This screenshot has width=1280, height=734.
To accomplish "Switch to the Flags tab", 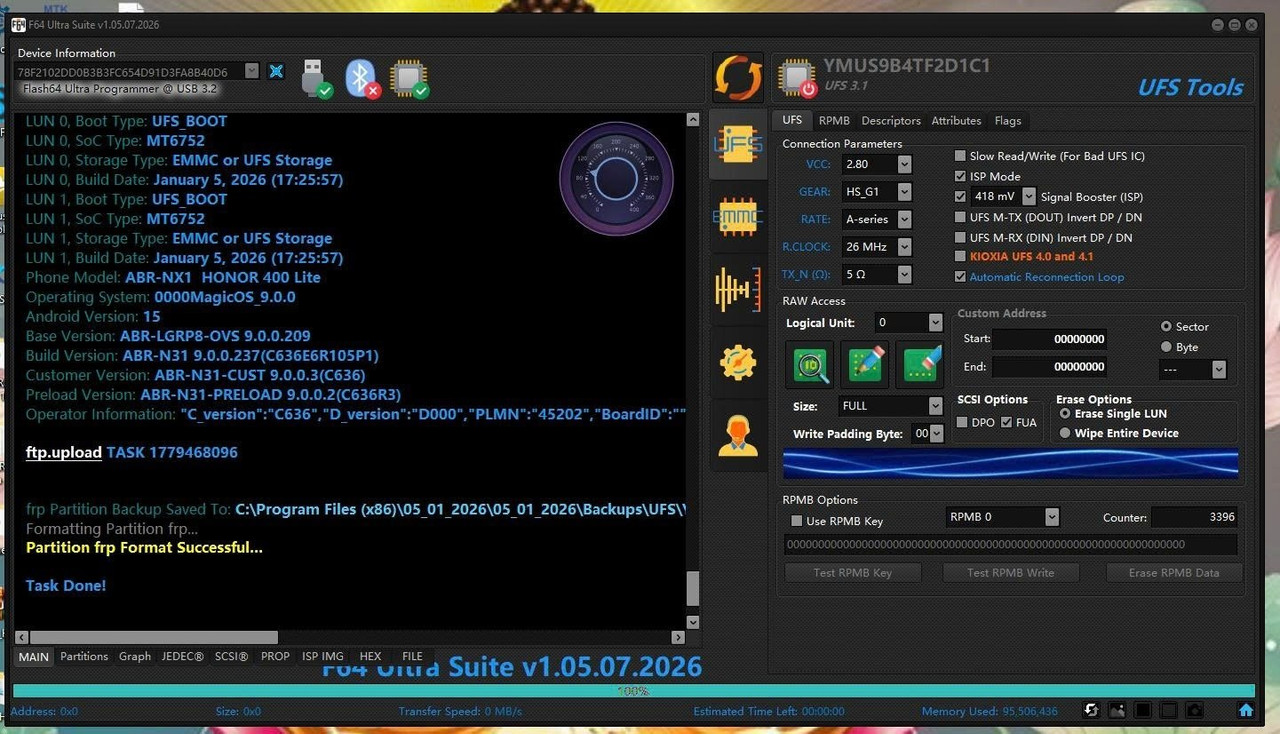I will point(1008,120).
